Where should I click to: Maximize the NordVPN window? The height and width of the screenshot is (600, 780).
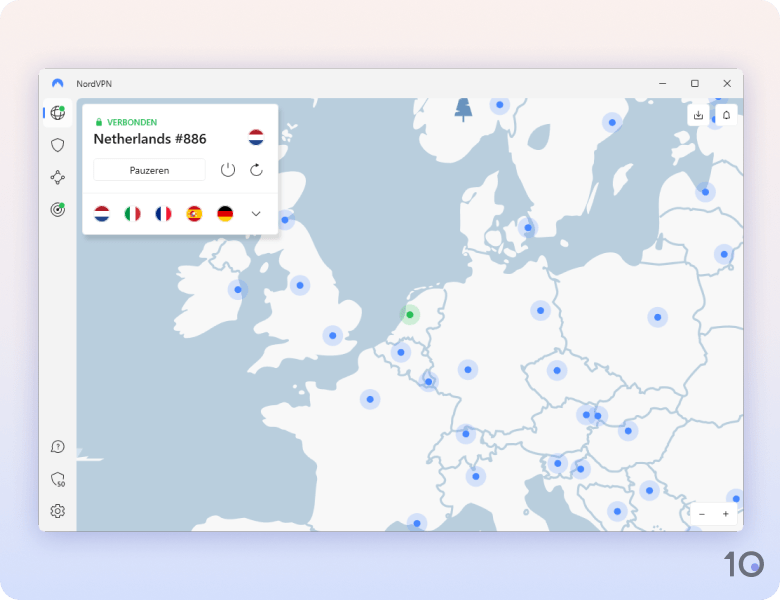695,84
